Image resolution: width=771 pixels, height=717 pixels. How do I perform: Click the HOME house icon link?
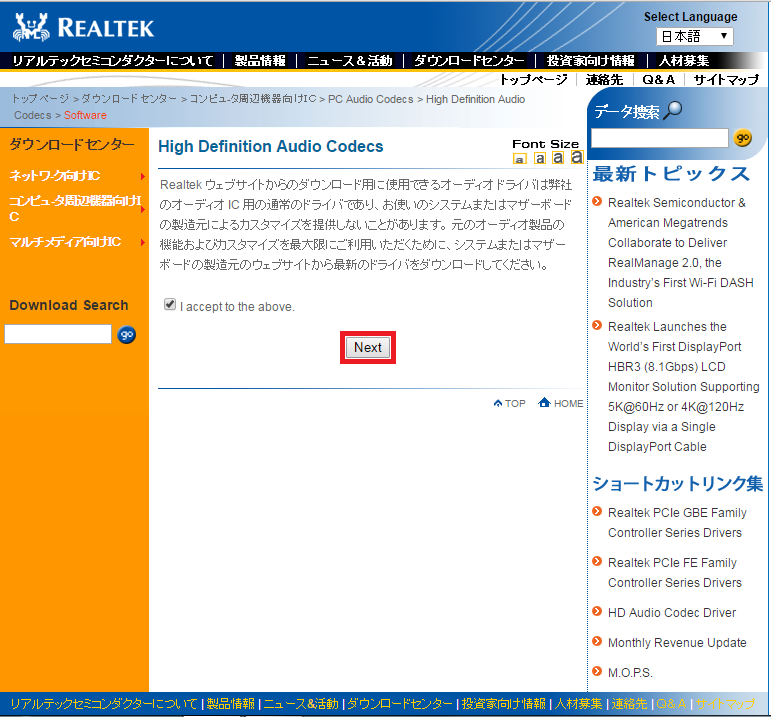pyautogui.click(x=561, y=403)
